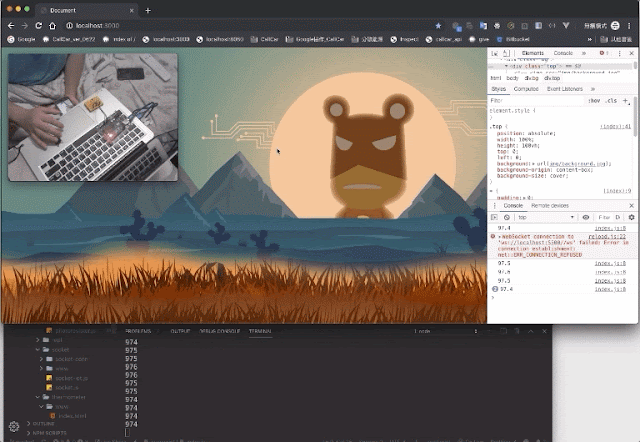Collapse the div class="top" DOM node
The image size is (640, 442).
point(507,66)
